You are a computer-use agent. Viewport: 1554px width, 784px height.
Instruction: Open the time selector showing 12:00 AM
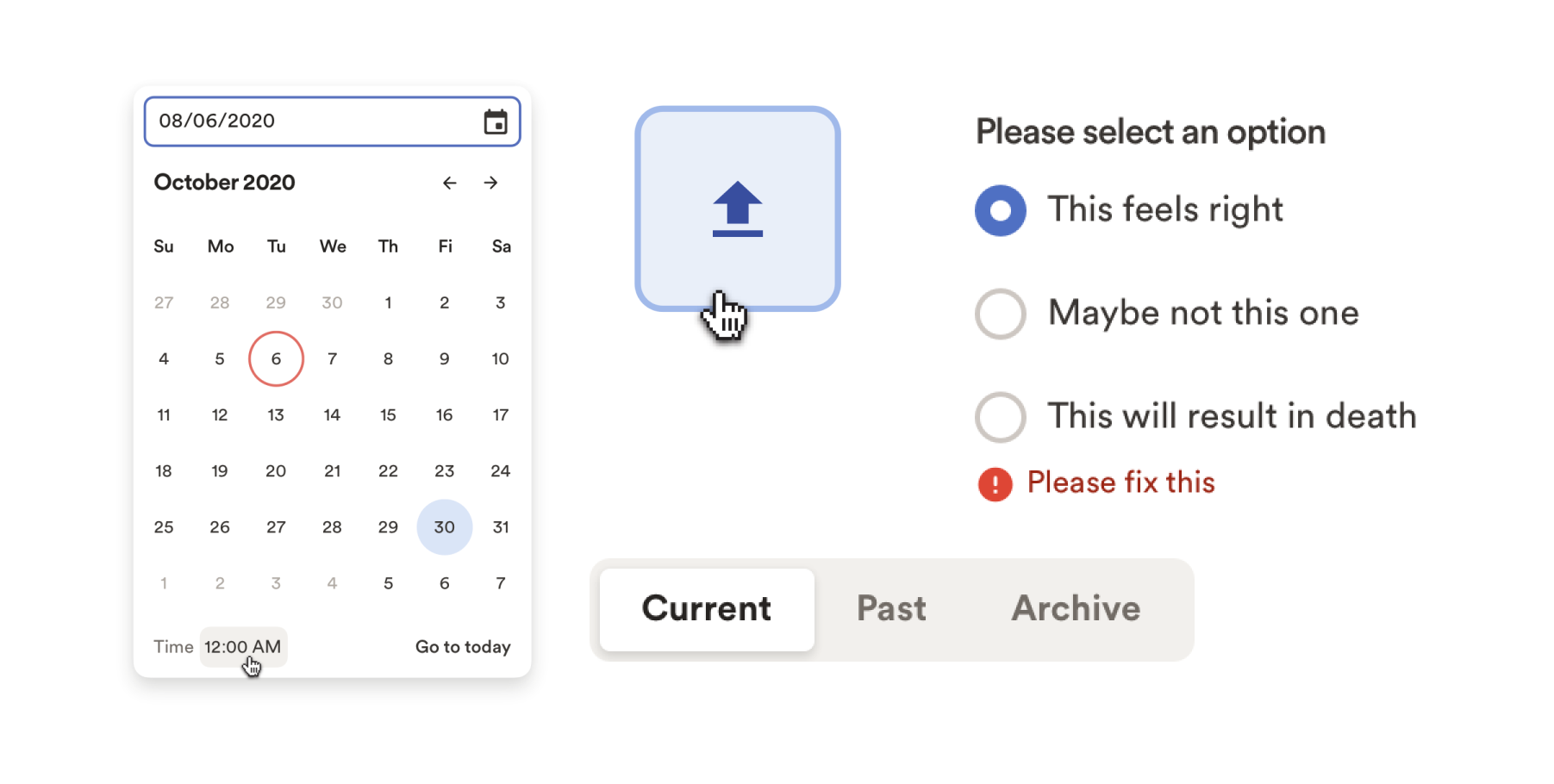[243, 646]
